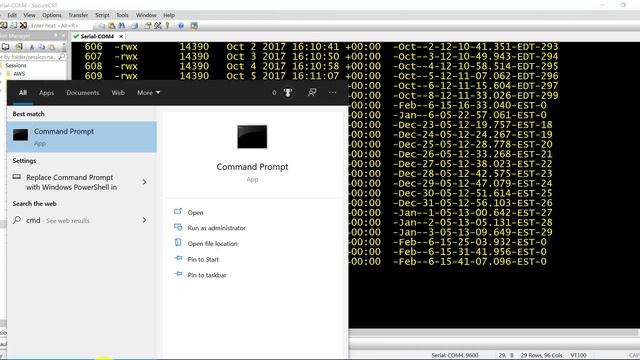The height and width of the screenshot is (360, 640).
Task: Click the session filter search box
Action: coord(33,57)
